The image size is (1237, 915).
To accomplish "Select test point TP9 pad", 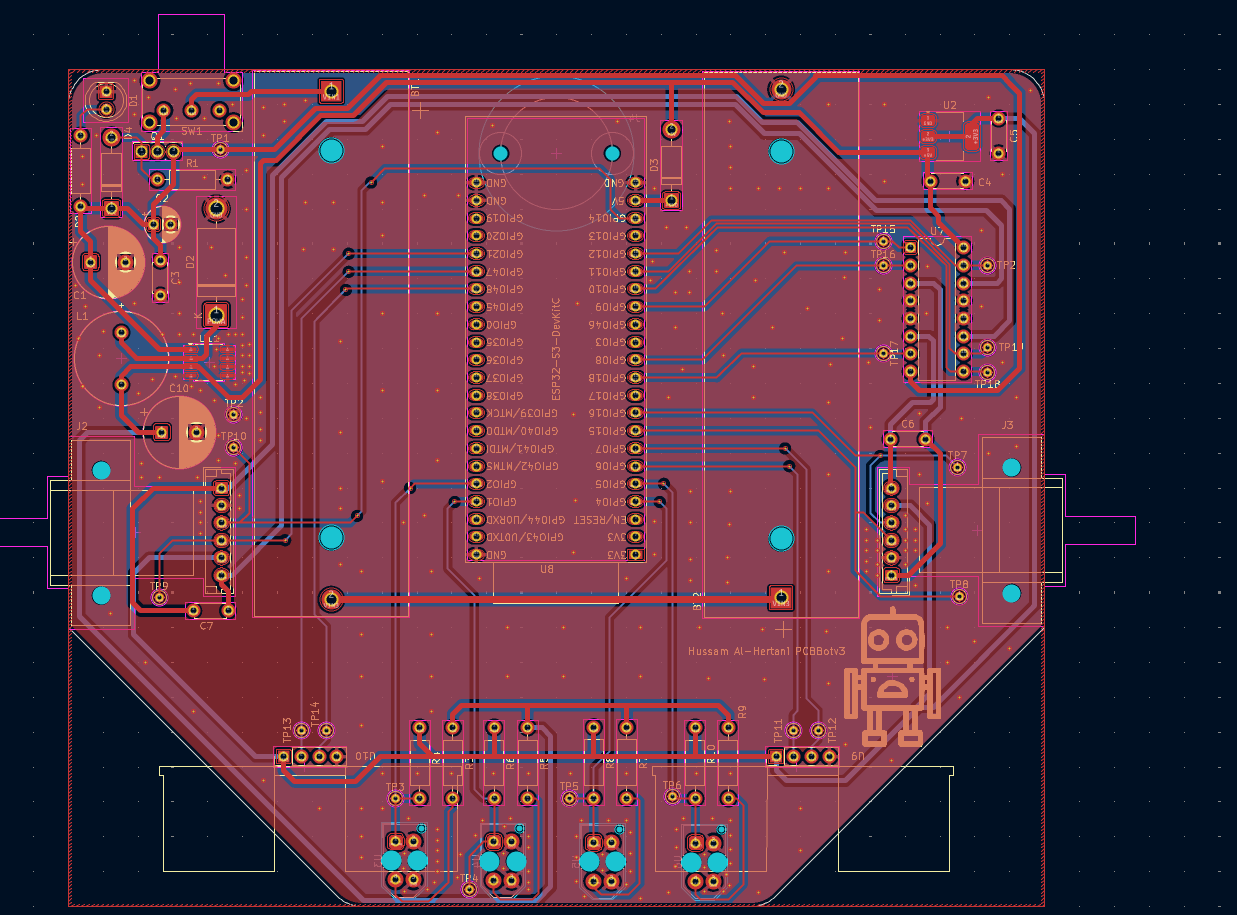I will click(x=159, y=597).
